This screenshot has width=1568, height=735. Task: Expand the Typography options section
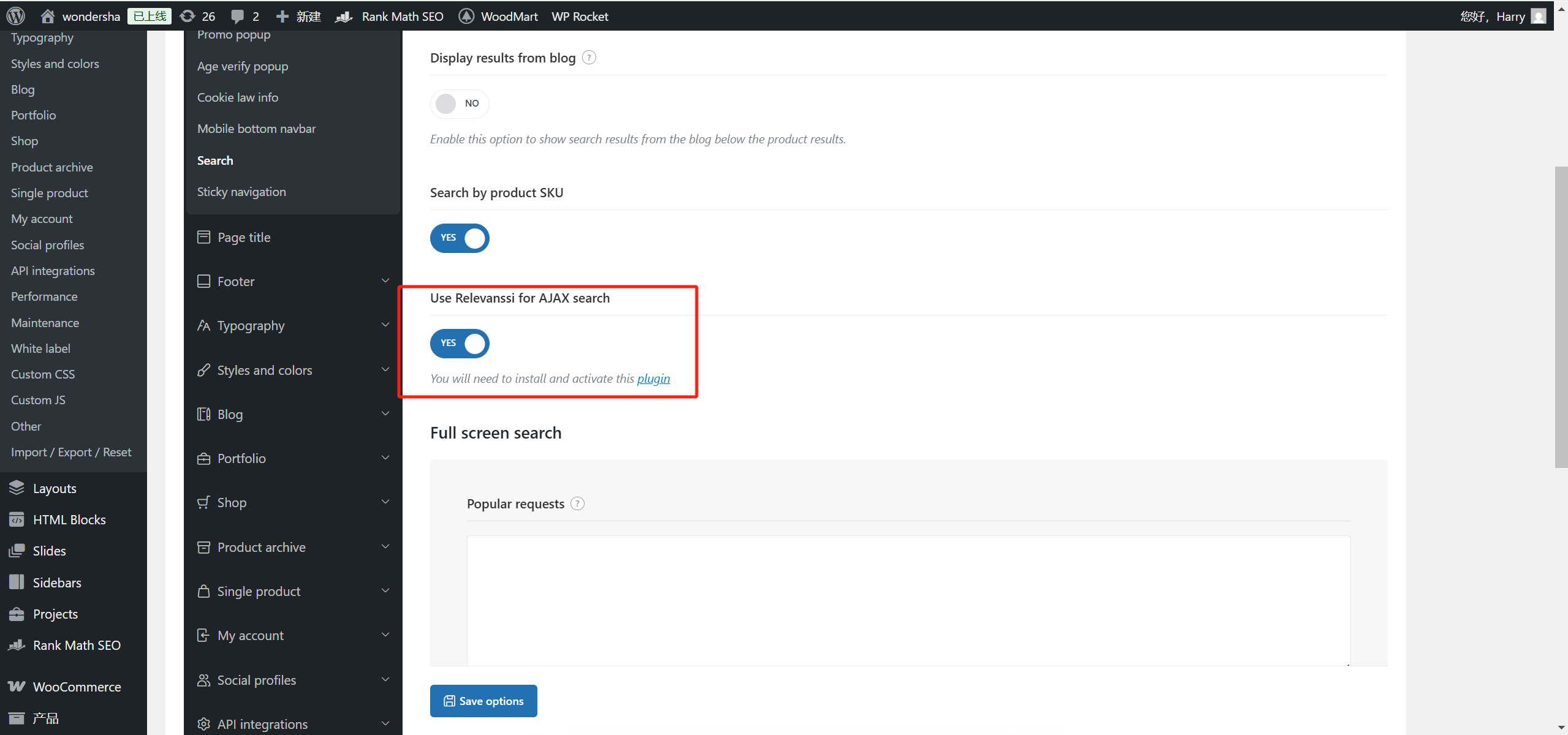(293, 325)
